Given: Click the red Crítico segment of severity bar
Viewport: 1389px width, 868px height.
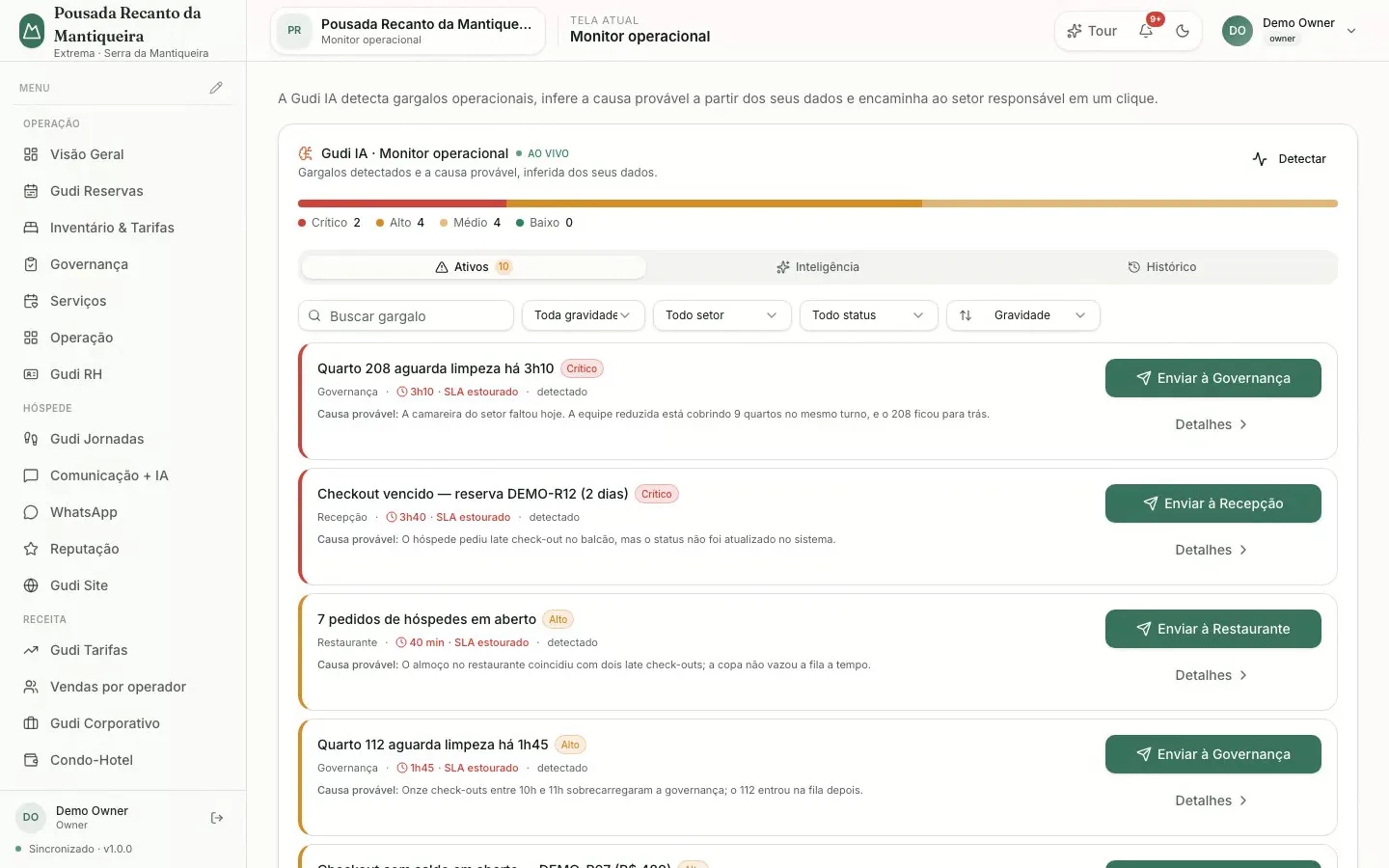Looking at the screenshot, I should 402,203.
